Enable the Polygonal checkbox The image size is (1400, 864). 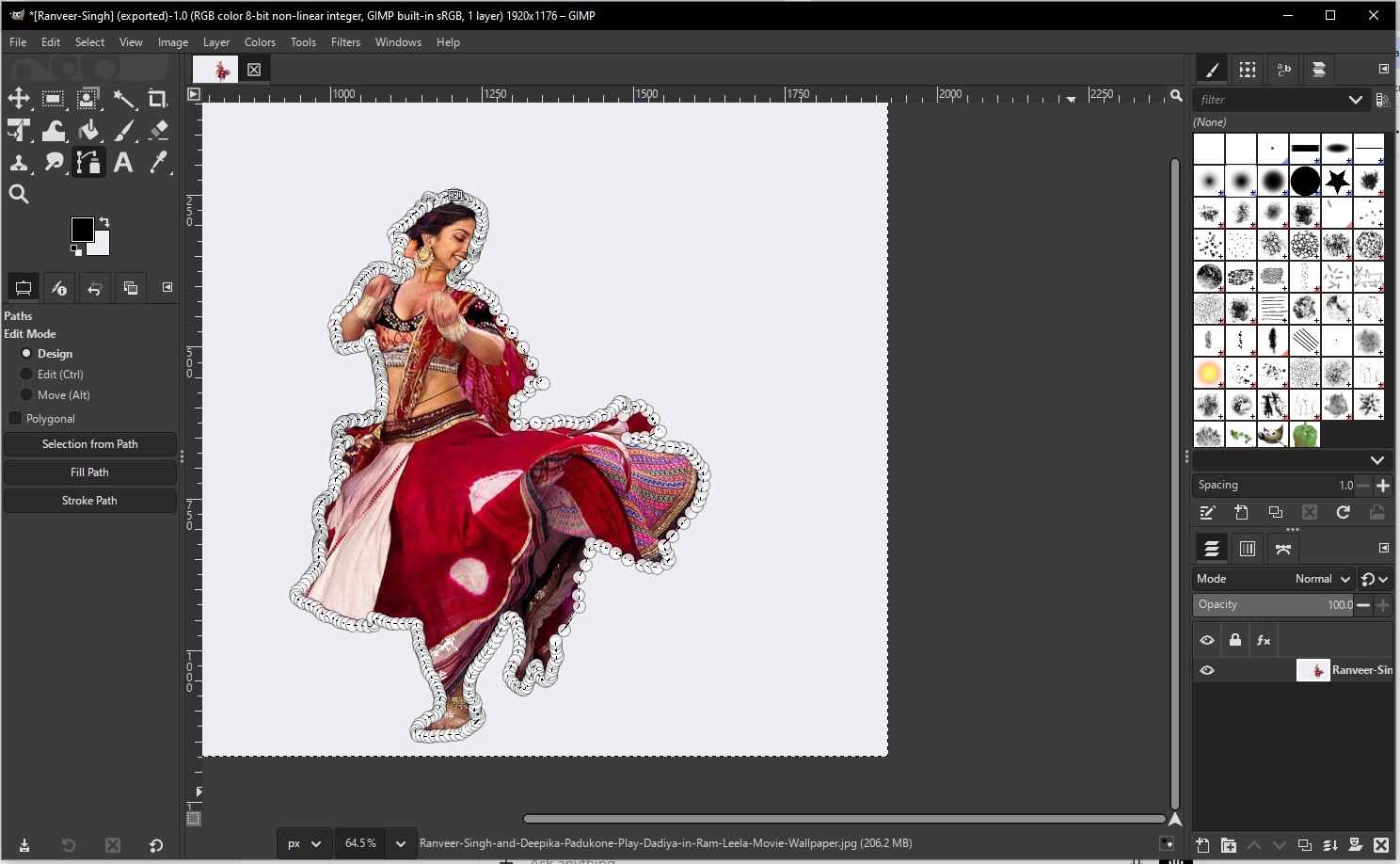(x=15, y=418)
